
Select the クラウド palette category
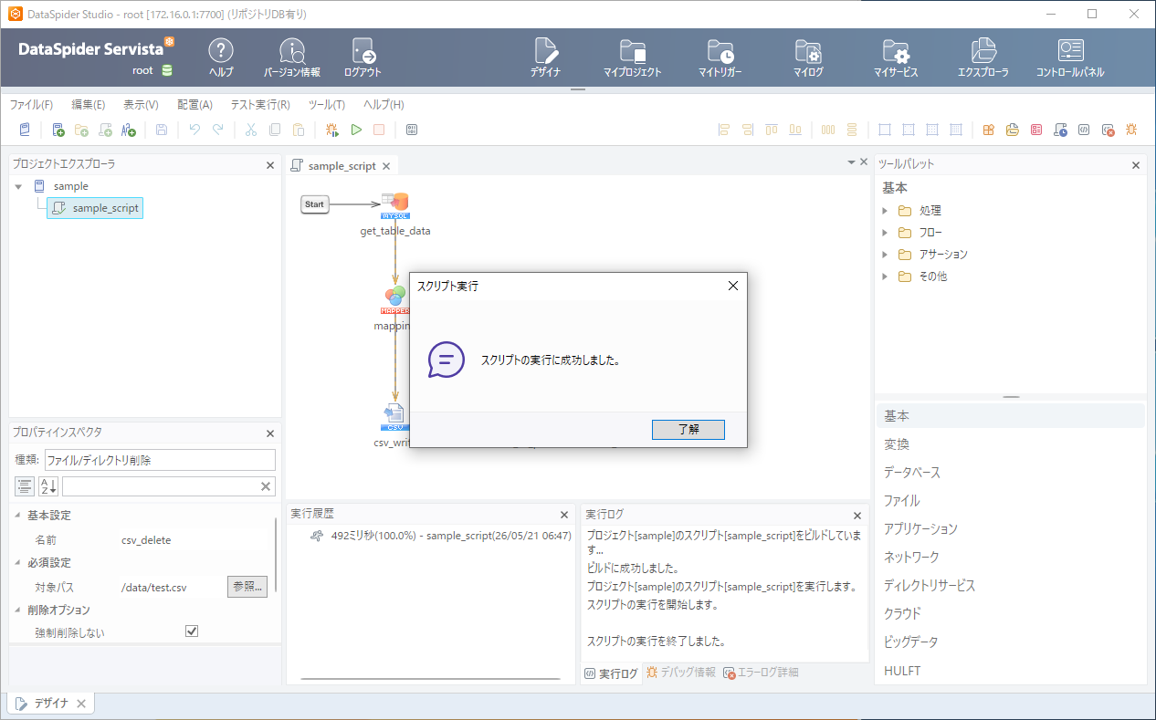click(902, 613)
